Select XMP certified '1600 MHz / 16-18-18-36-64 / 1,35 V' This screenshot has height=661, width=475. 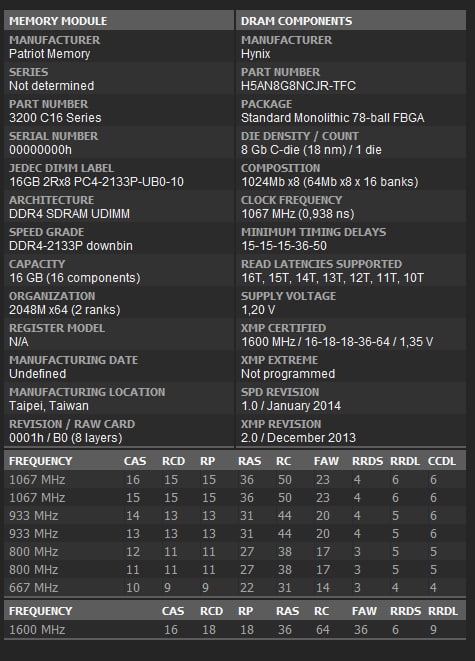337,342
